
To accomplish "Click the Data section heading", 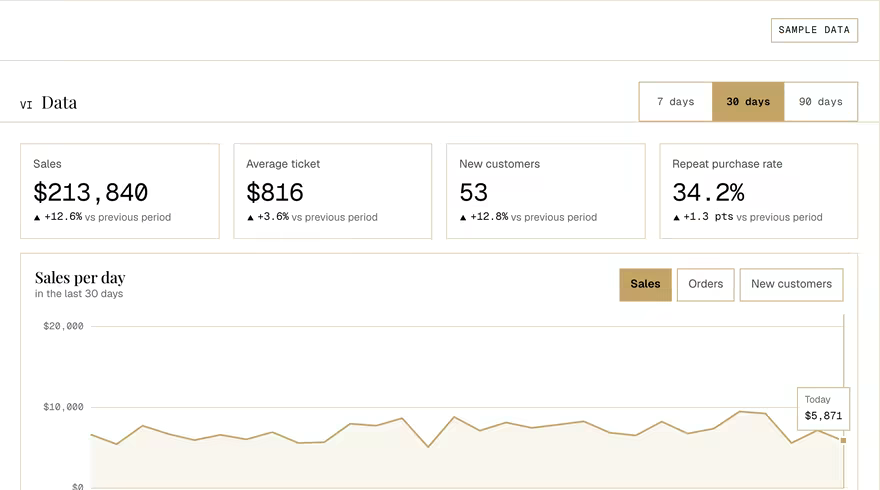I will (59, 103).
